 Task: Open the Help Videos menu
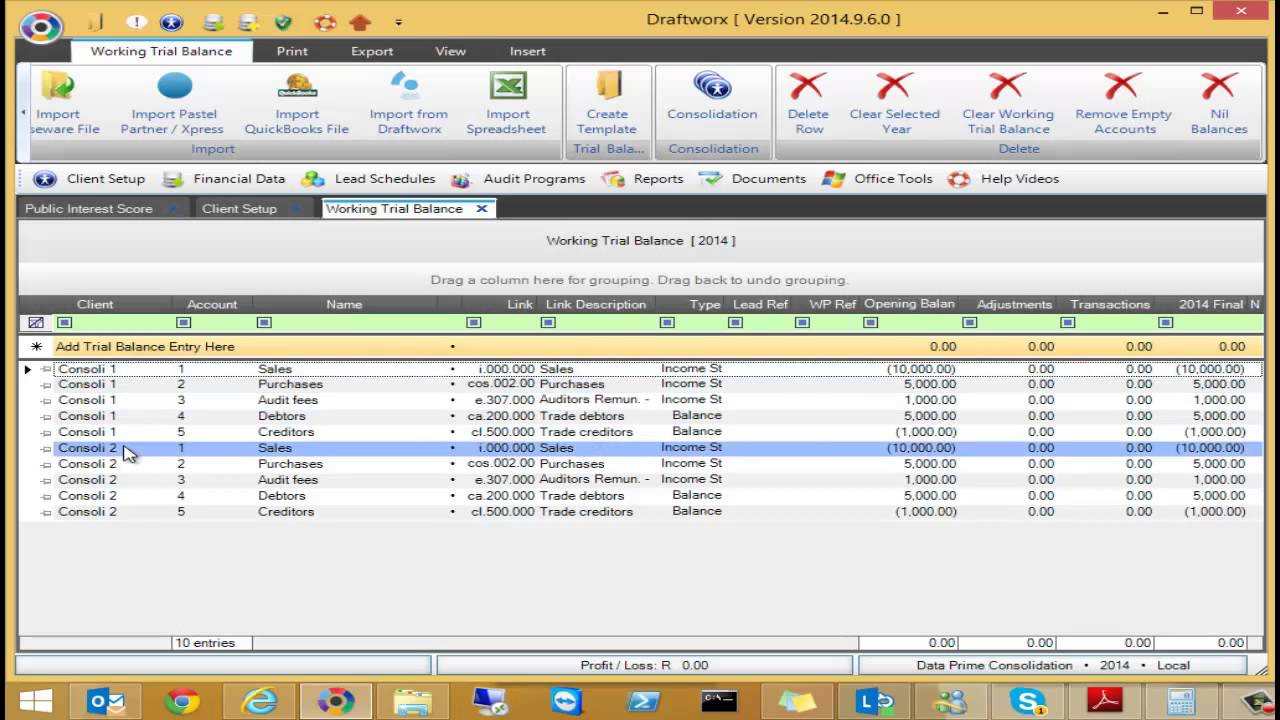click(x=1003, y=179)
